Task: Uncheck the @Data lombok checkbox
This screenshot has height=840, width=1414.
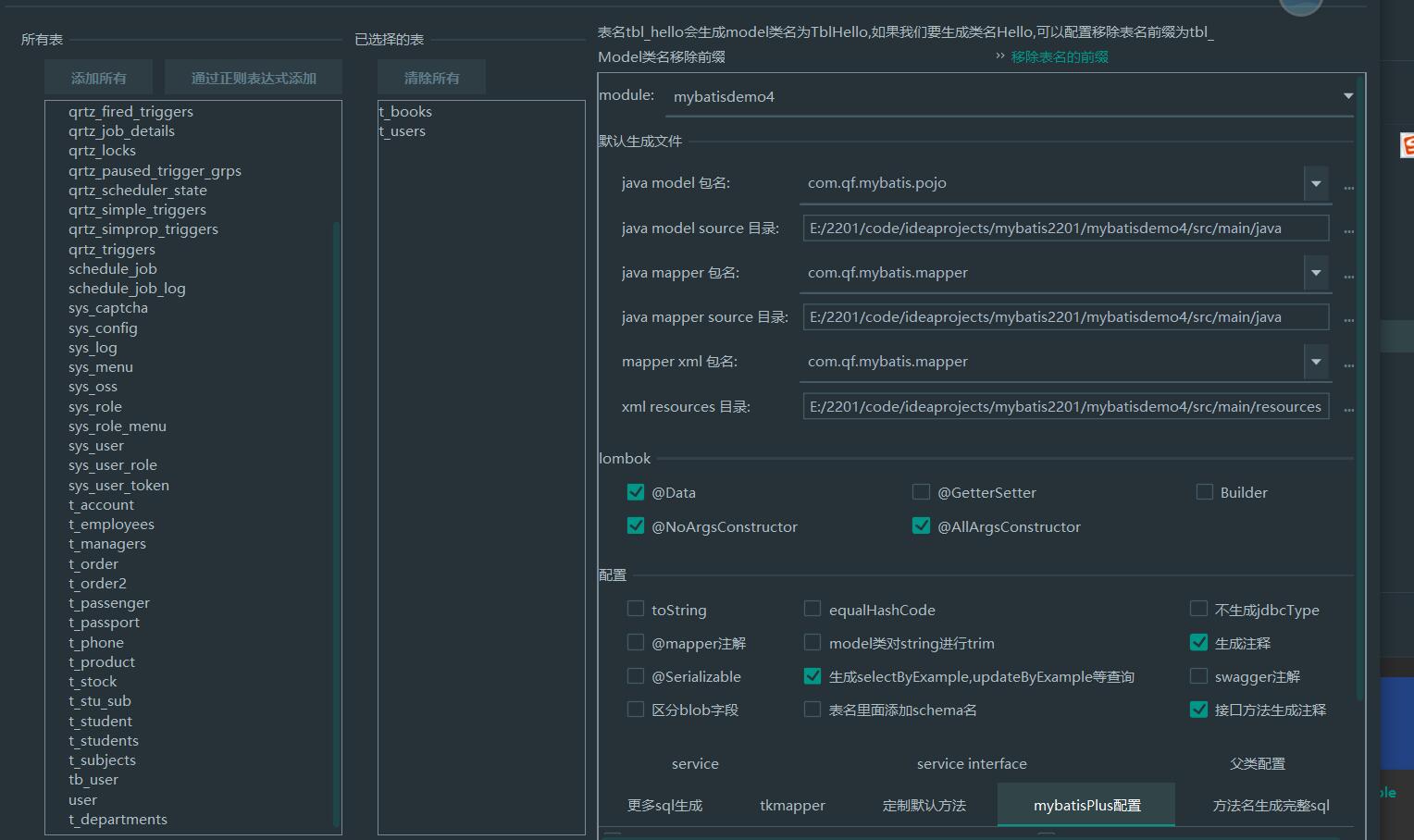Action: [636, 492]
